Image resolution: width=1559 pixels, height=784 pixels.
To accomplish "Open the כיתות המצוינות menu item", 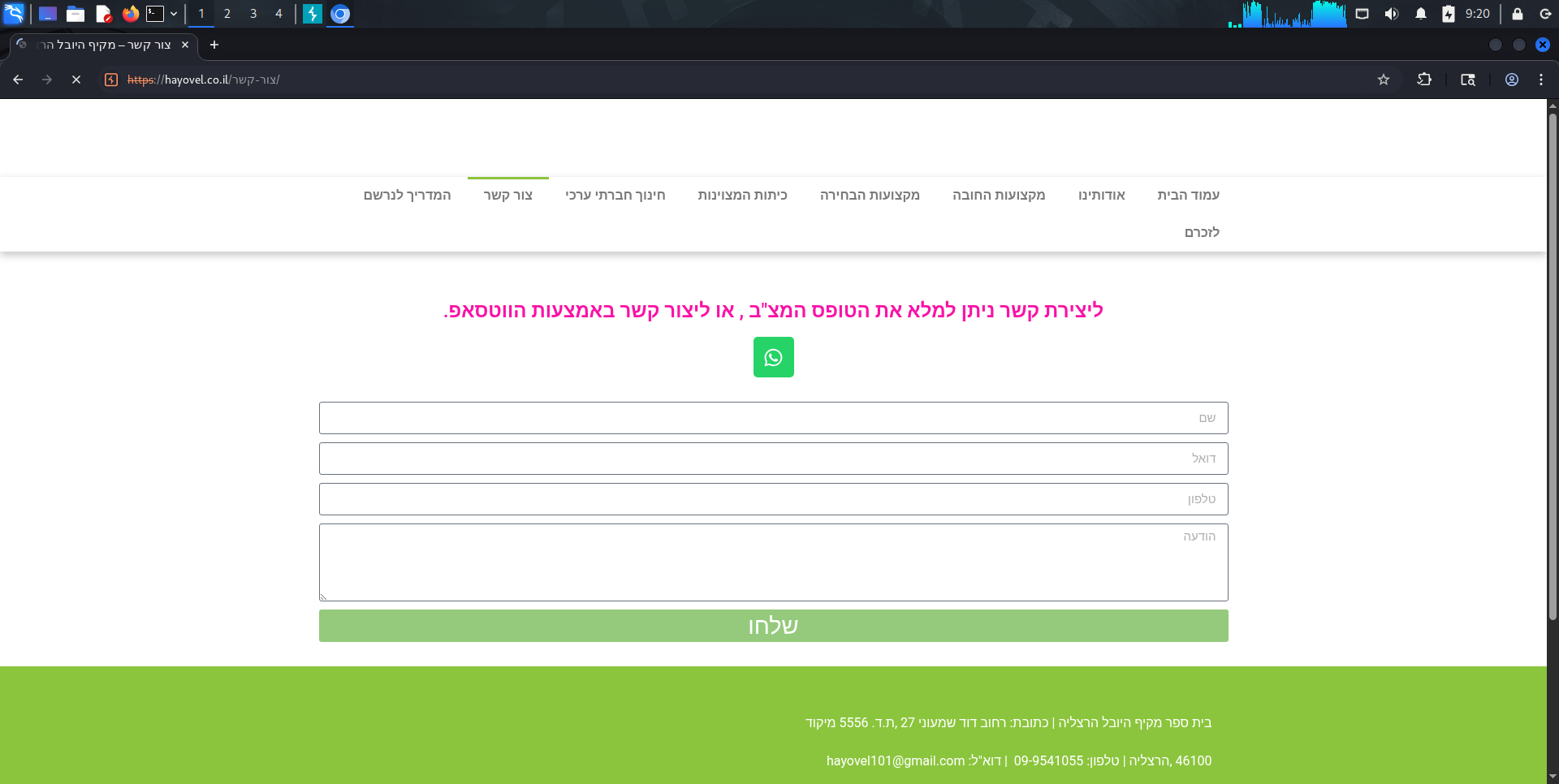I will point(742,195).
